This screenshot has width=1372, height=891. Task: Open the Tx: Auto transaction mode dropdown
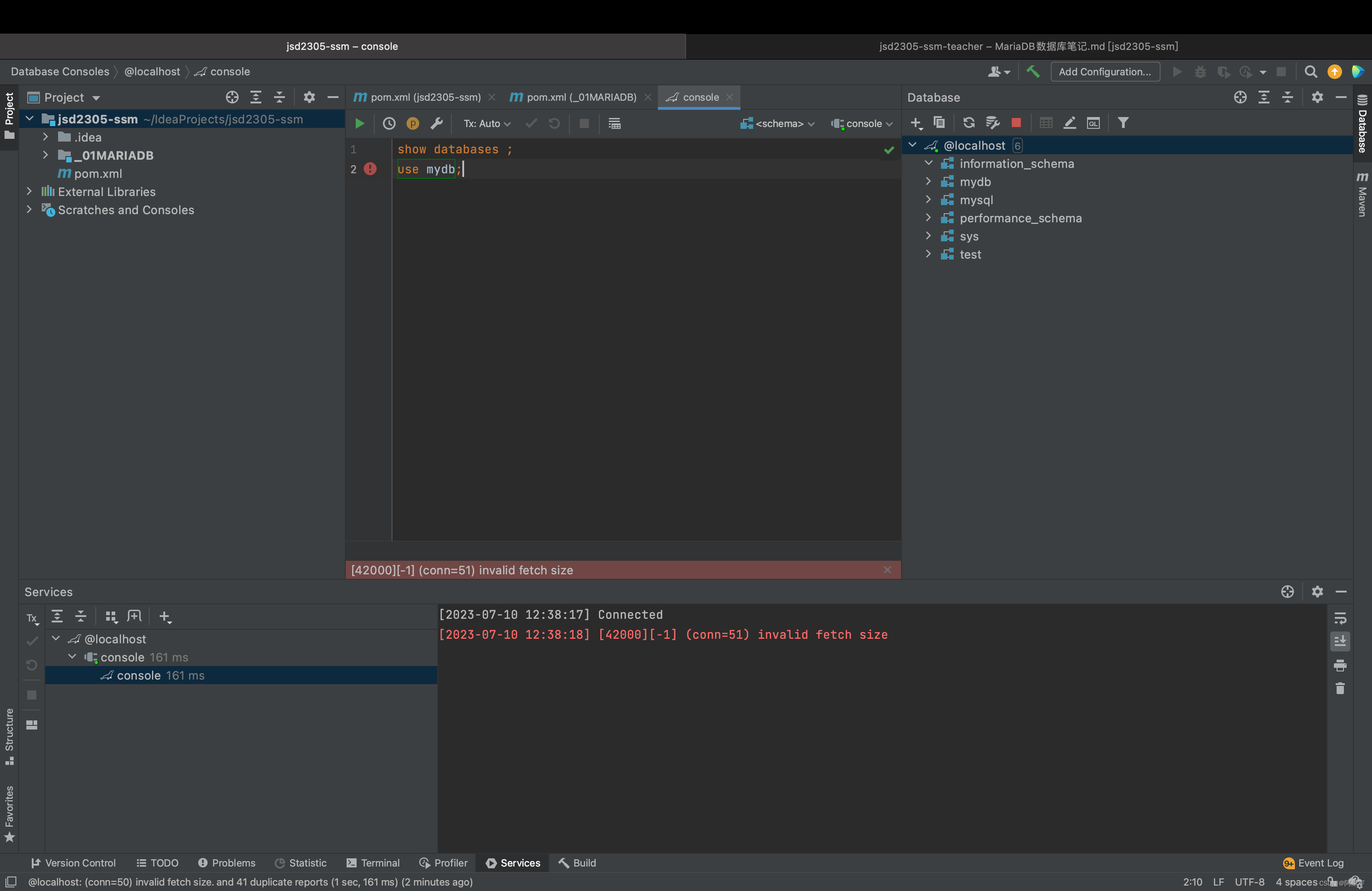[x=487, y=123]
